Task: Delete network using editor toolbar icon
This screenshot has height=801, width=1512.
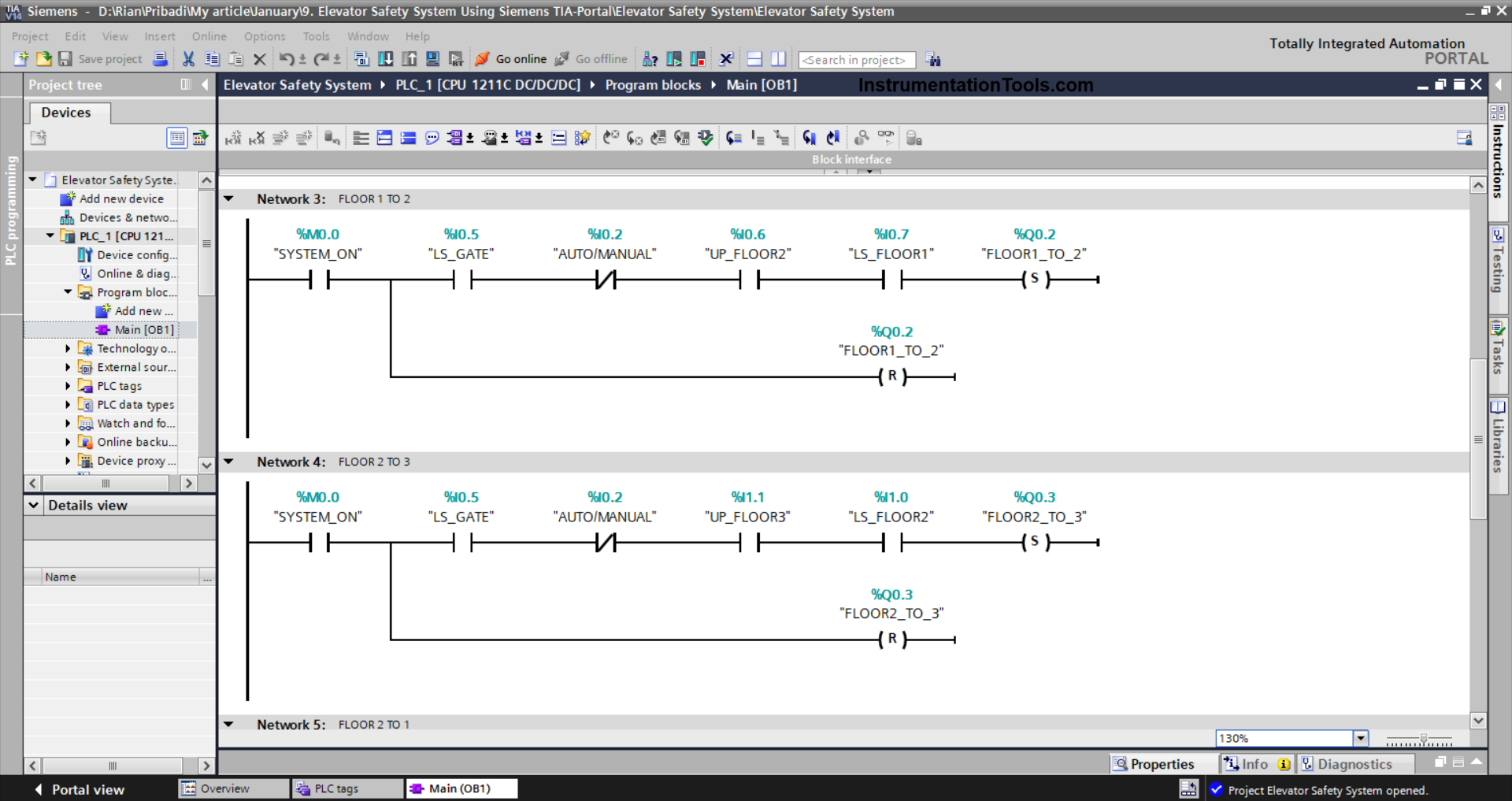Action: click(x=257, y=138)
